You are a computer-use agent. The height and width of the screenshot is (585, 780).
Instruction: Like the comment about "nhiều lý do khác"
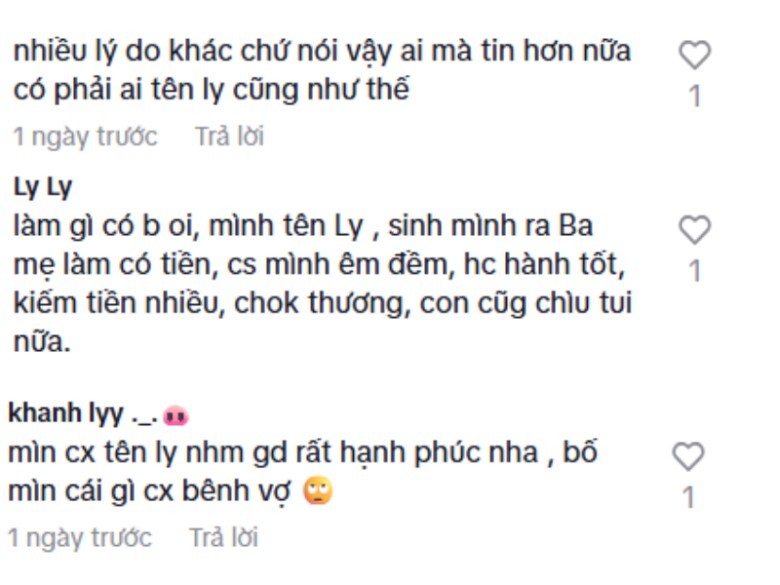click(x=694, y=55)
